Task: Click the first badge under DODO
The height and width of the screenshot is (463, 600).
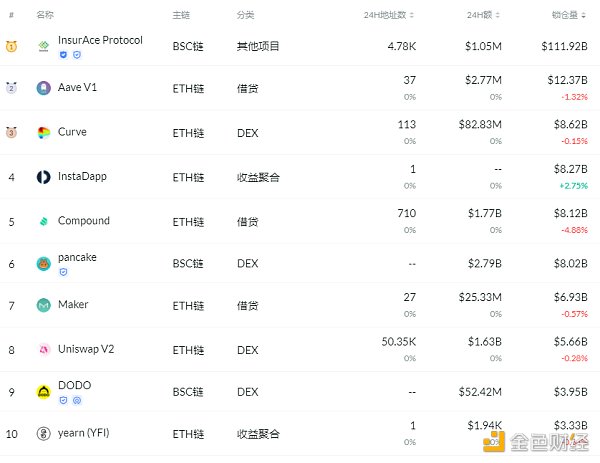Action: coord(64,400)
